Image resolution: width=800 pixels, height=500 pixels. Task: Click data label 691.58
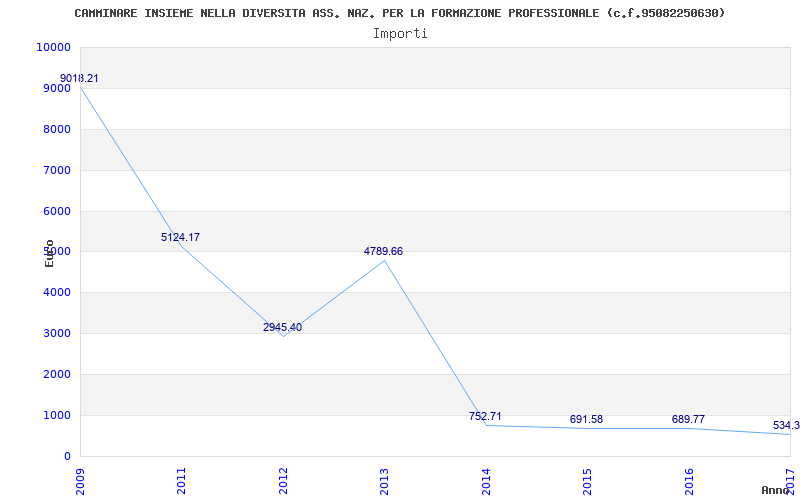(586, 419)
